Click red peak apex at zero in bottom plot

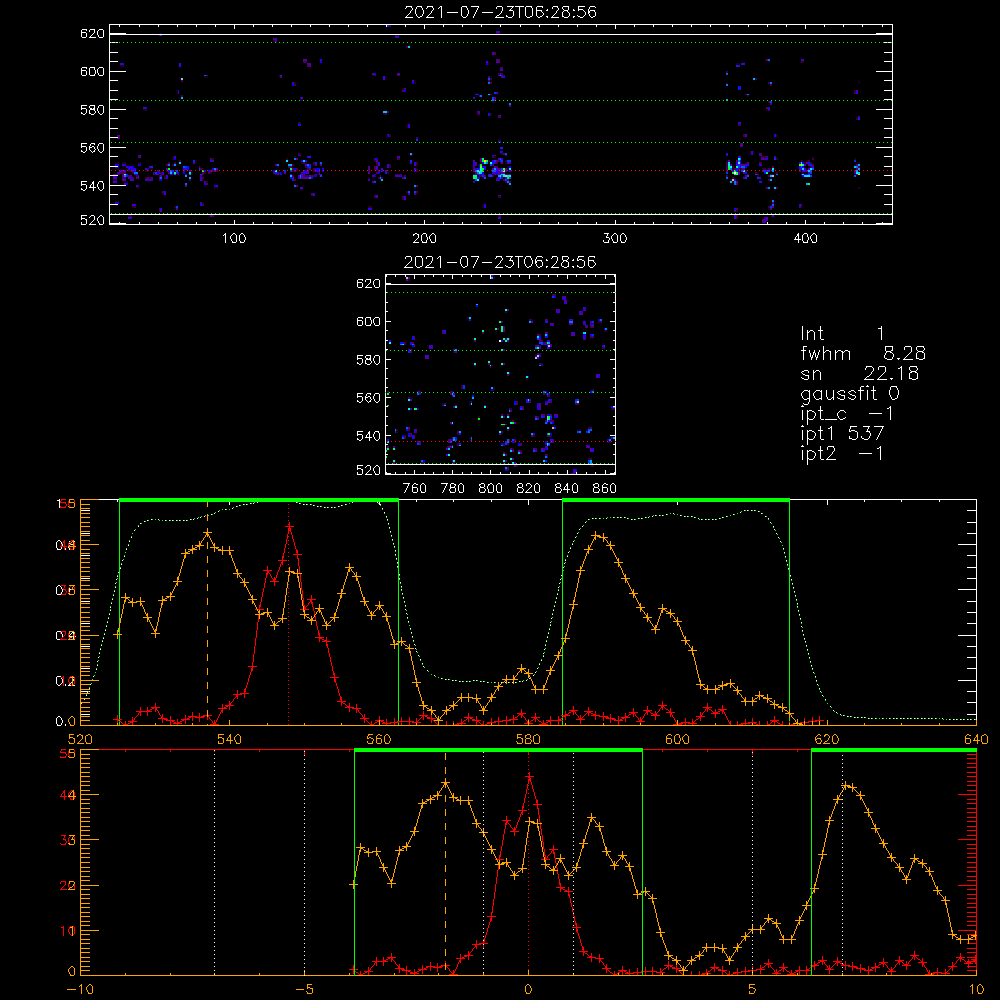[x=529, y=777]
